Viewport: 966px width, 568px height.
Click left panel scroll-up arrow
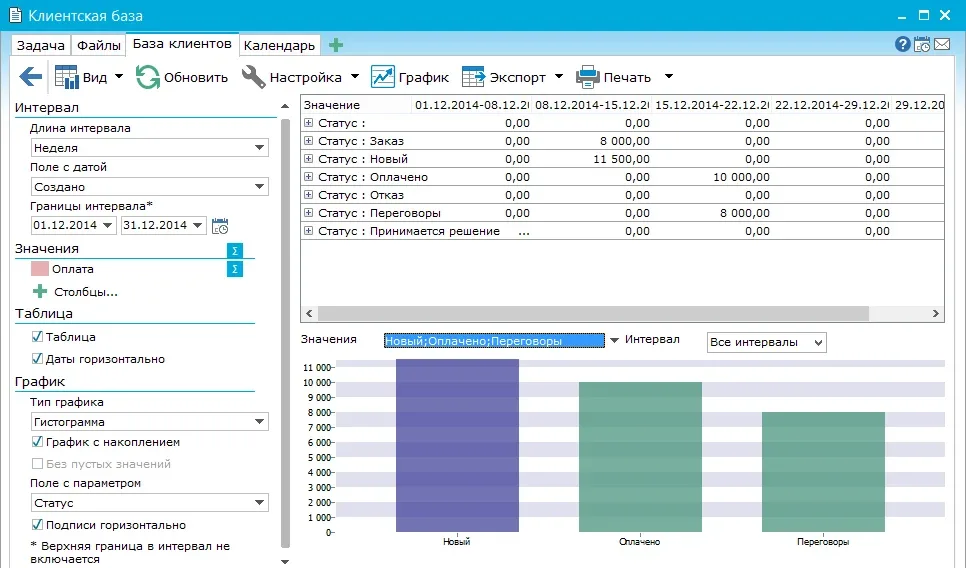point(285,107)
